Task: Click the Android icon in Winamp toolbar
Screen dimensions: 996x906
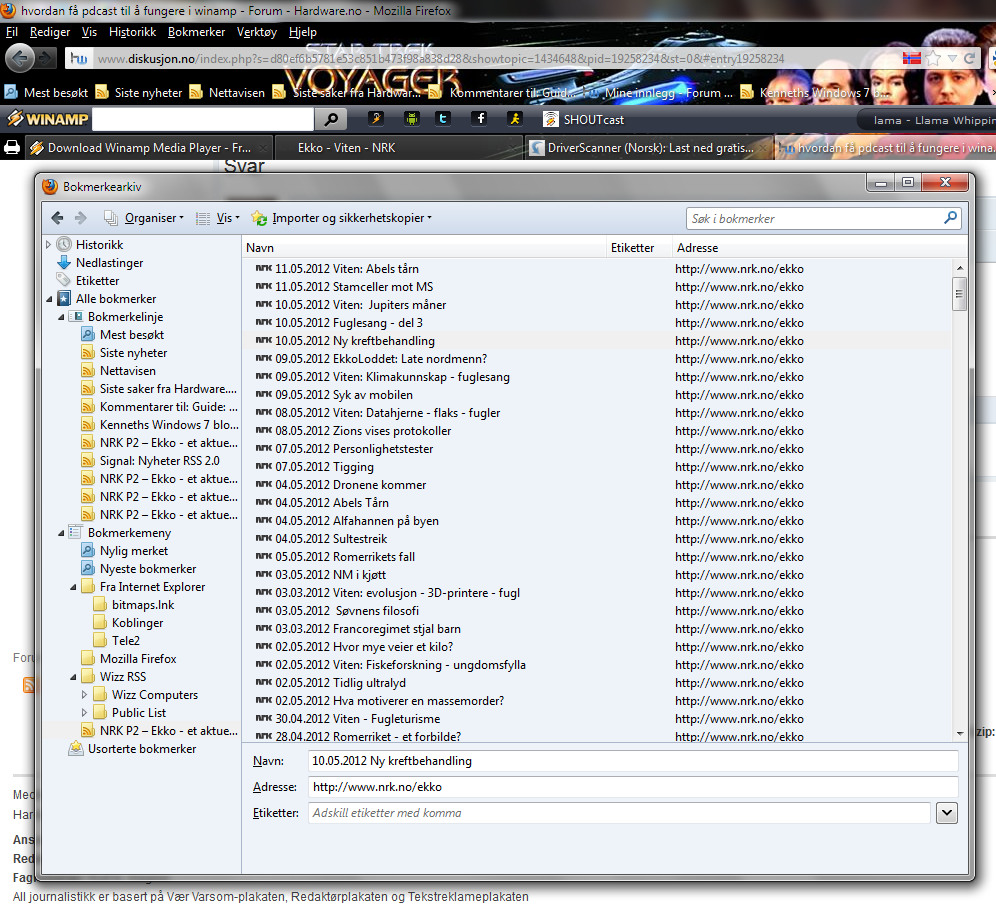Action: coord(412,118)
